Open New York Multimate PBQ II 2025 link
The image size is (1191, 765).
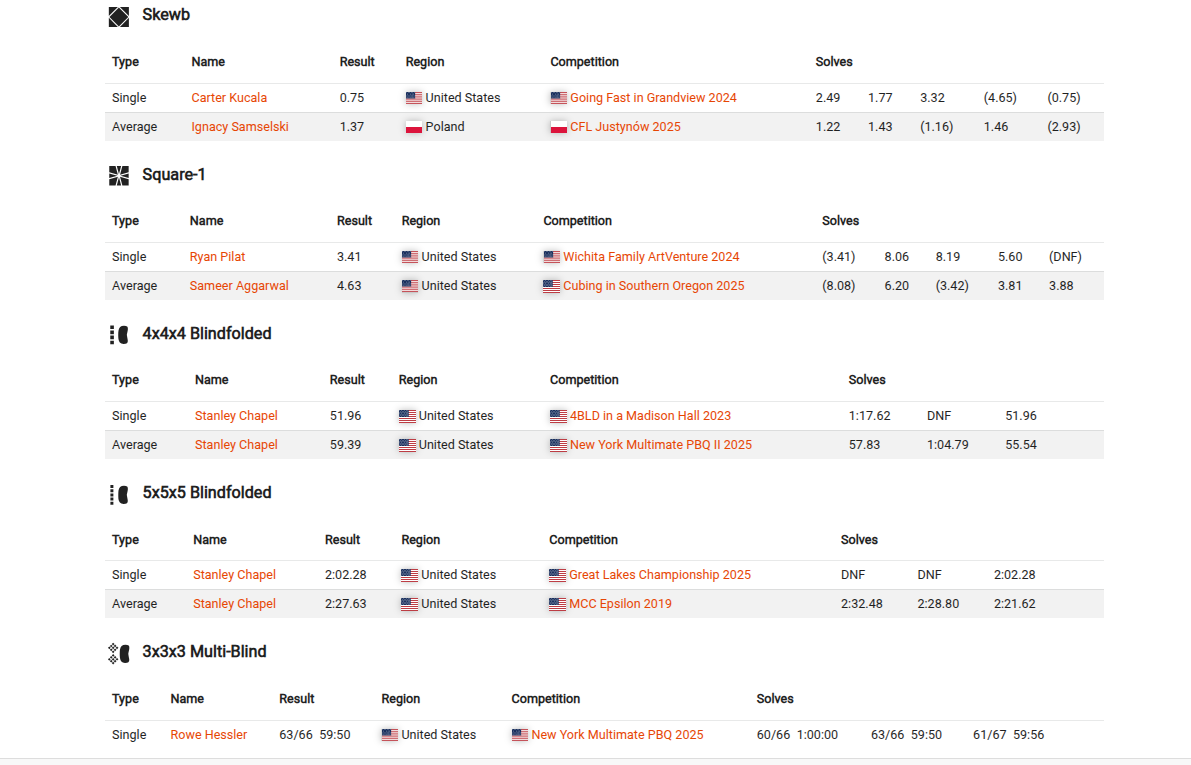pyautogui.click(x=661, y=444)
